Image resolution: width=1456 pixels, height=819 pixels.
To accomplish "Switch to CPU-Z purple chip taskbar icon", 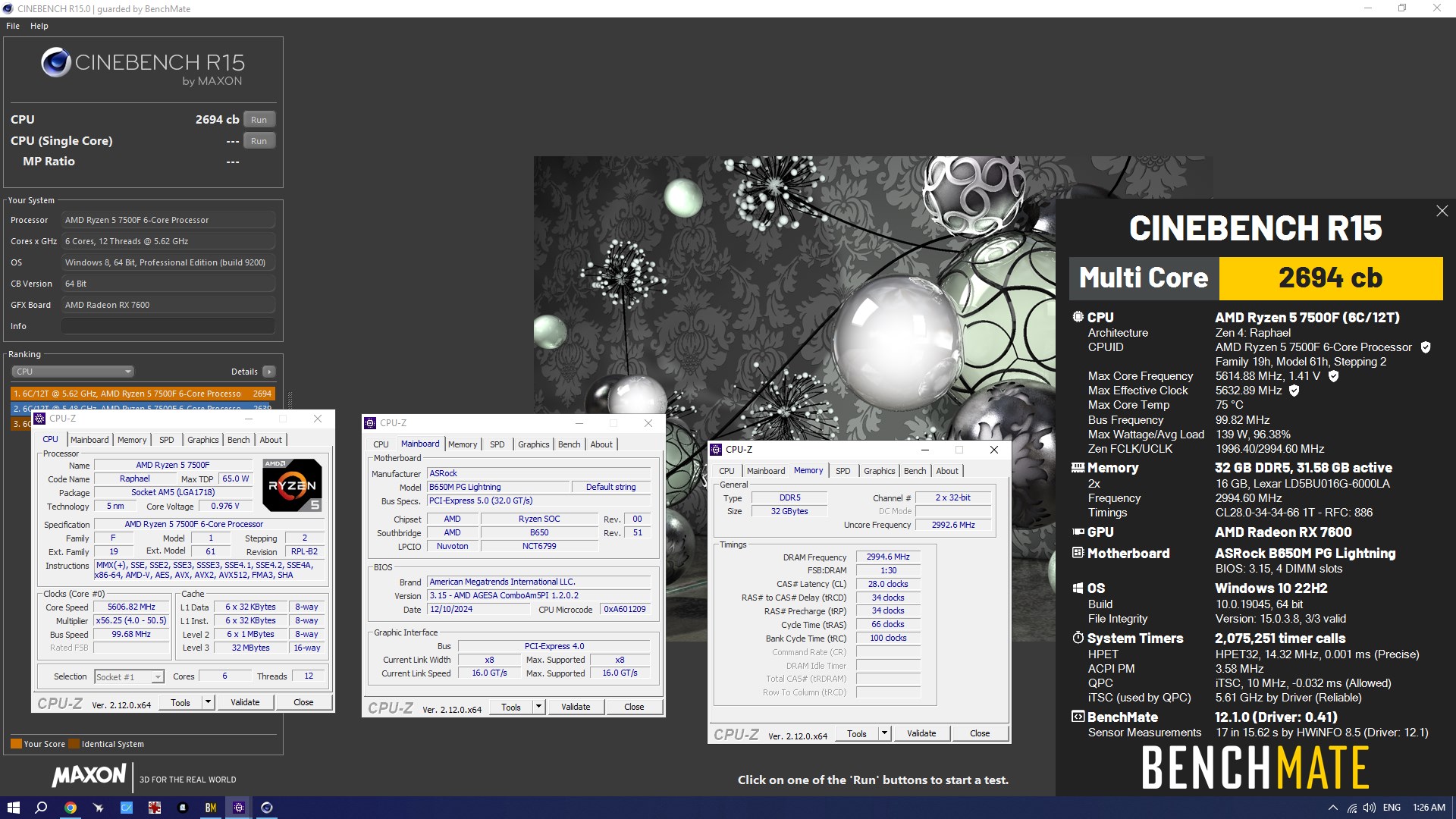I will pos(239,808).
